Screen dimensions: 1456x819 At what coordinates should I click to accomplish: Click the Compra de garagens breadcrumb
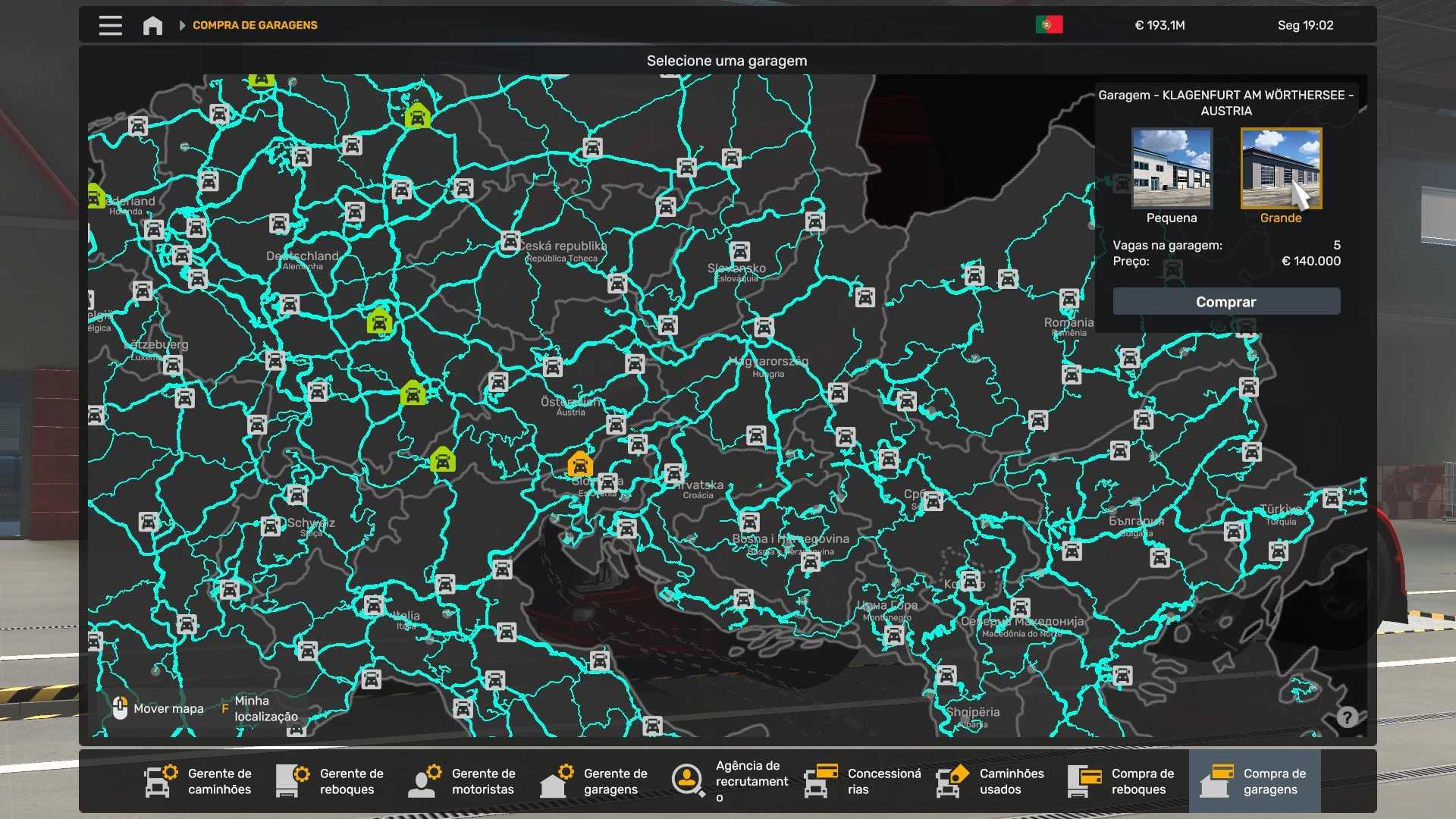pos(255,25)
